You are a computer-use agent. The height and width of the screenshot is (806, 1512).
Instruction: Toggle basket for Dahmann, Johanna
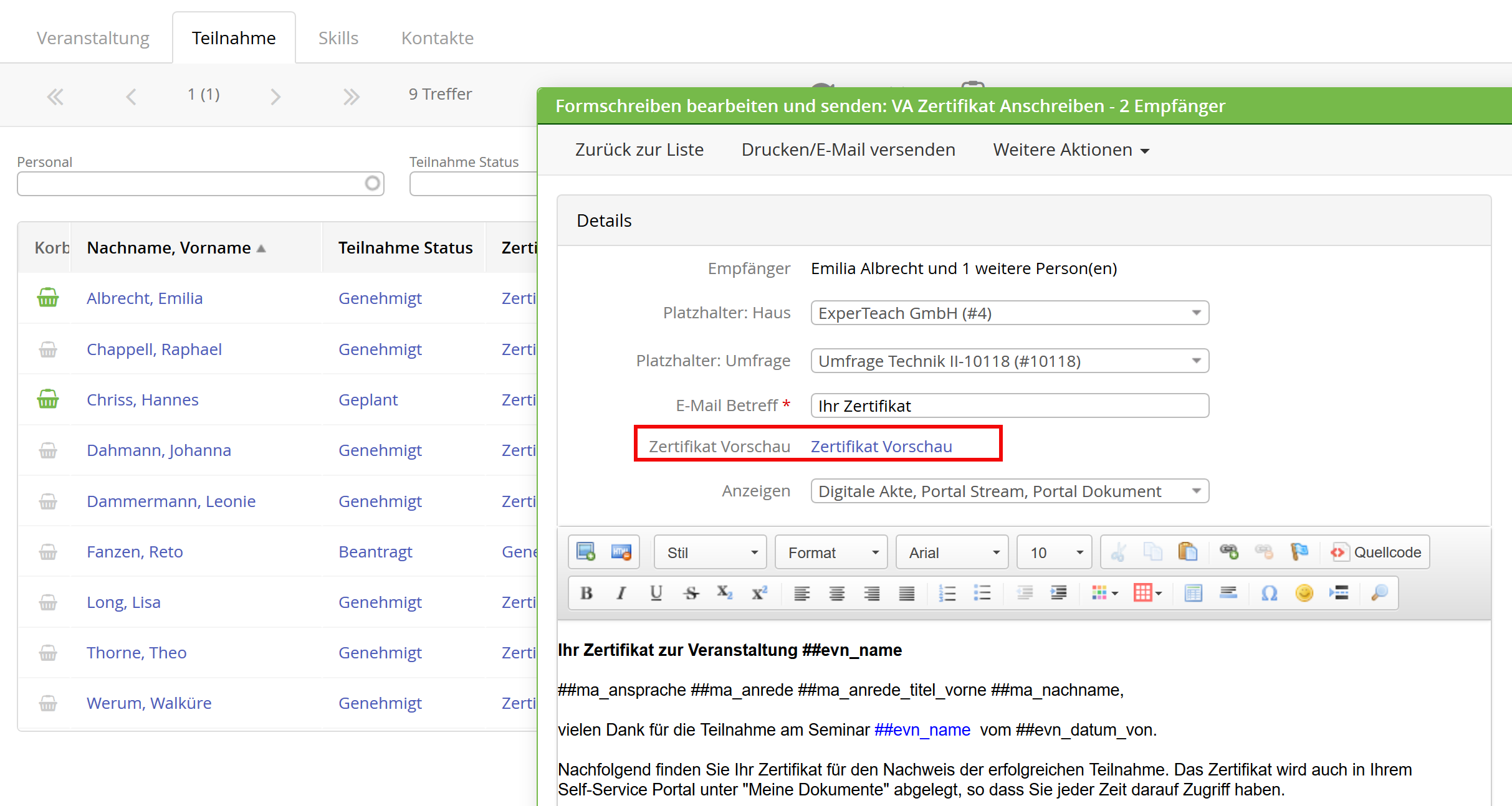(x=48, y=450)
